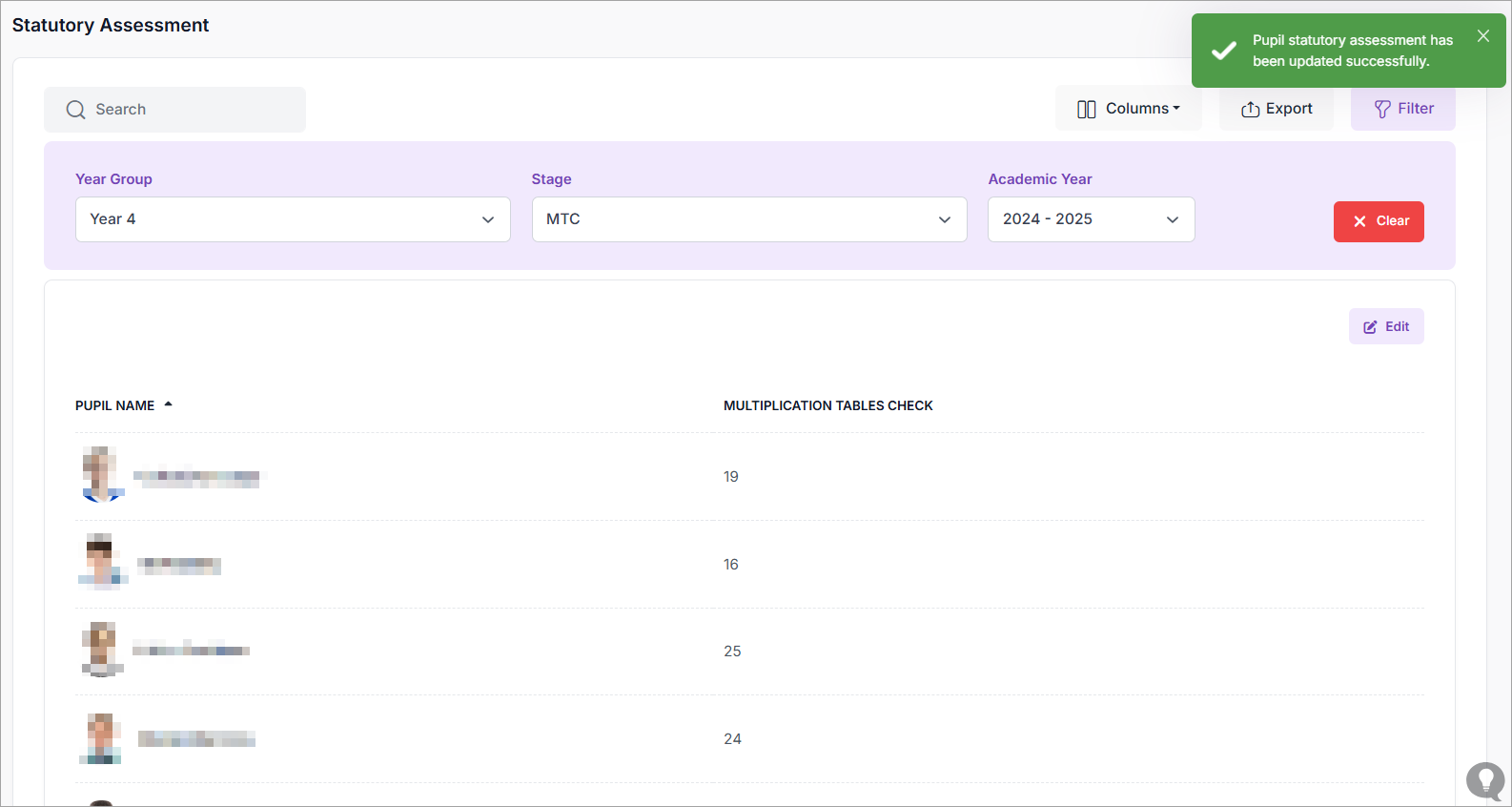Open the Year Group dropdown
This screenshot has height=807, width=1512.
tap(293, 219)
